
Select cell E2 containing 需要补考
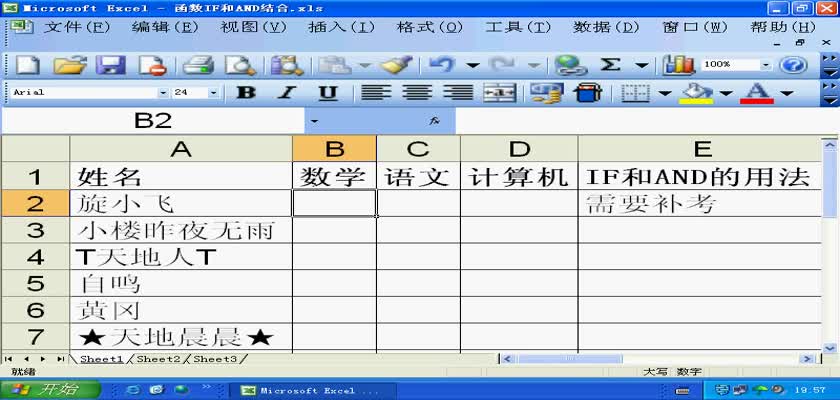(702, 204)
